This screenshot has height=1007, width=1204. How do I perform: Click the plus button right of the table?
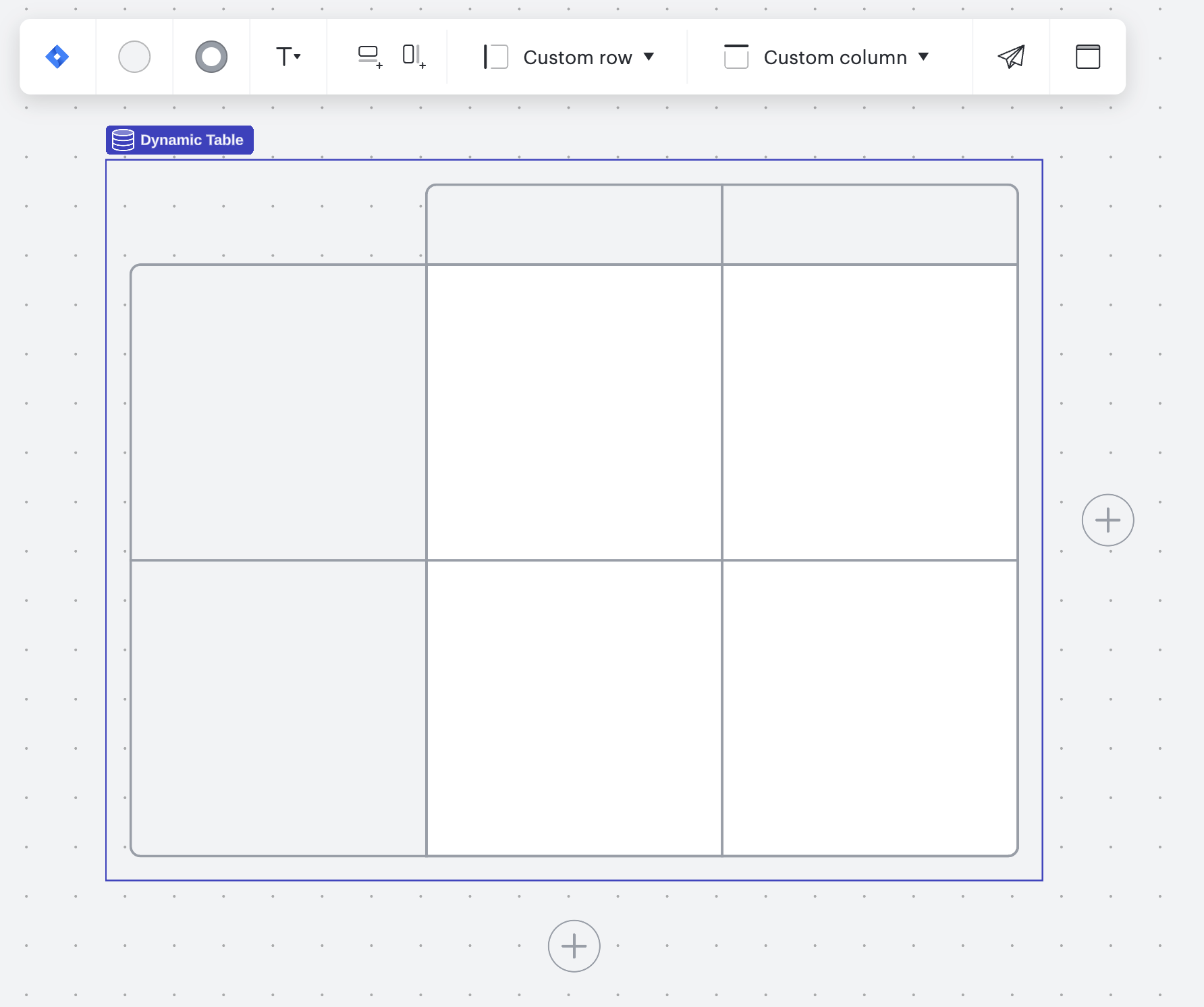[x=1107, y=519]
